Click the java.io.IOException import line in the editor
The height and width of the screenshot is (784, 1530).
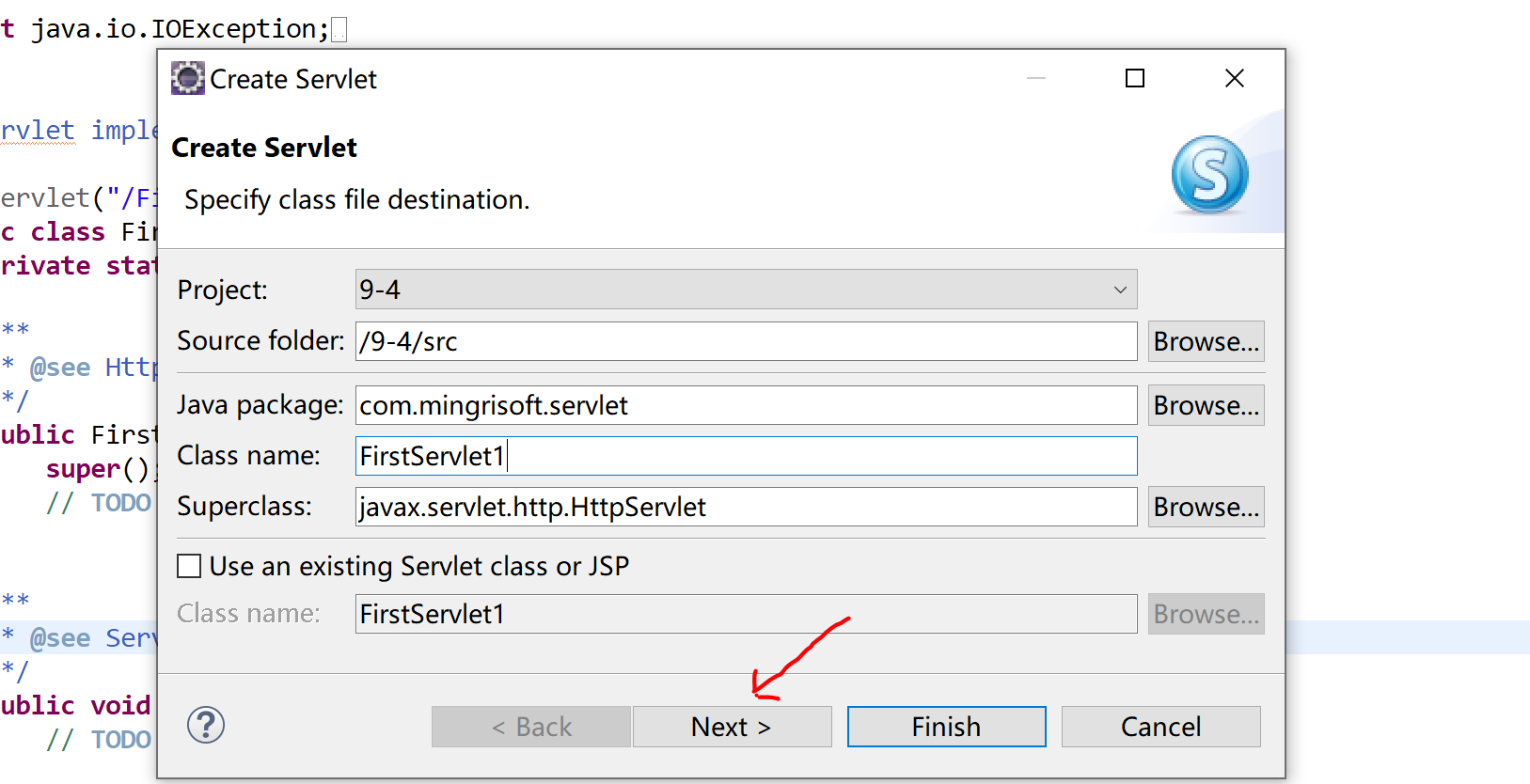click(x=179, y=29)
